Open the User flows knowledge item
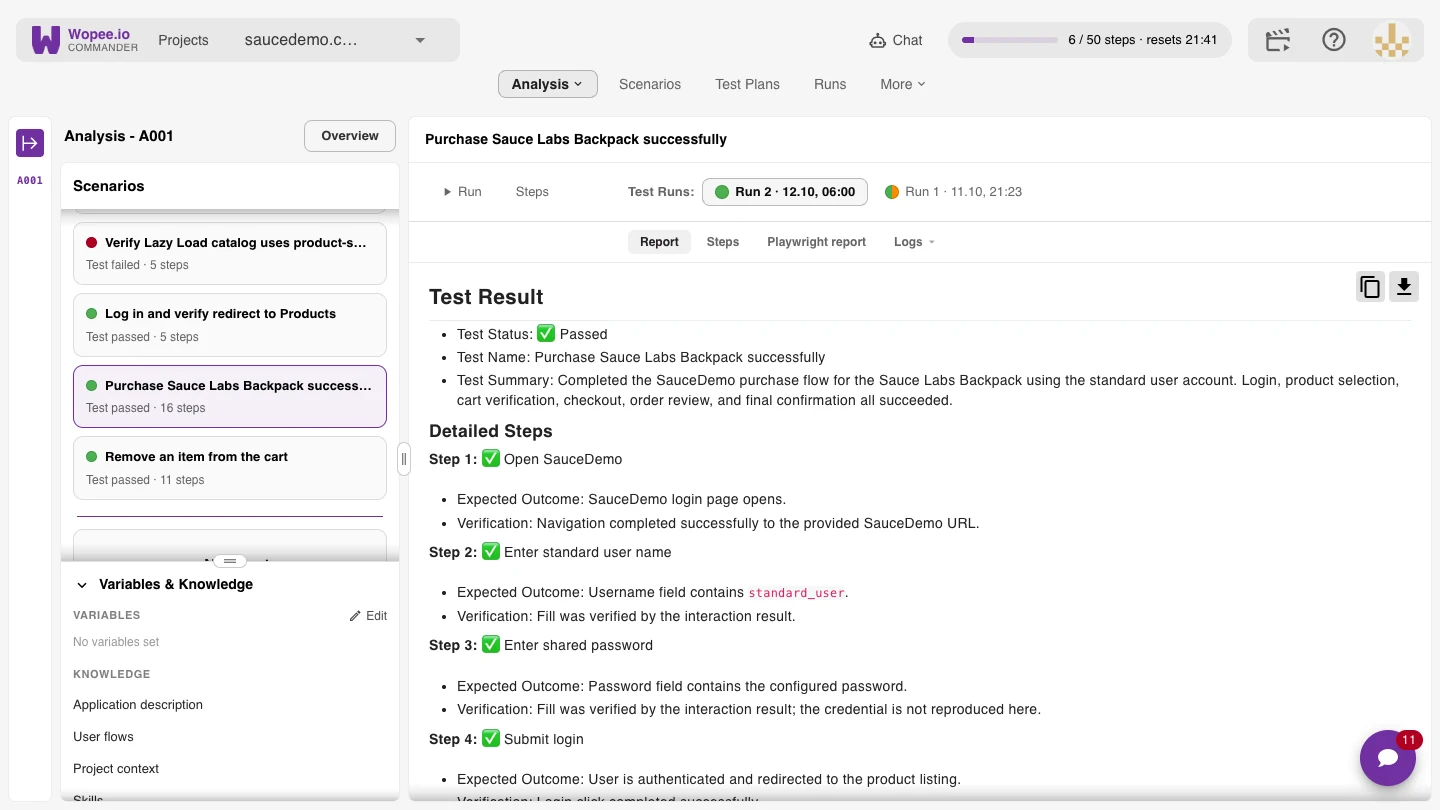 [103, 737]
